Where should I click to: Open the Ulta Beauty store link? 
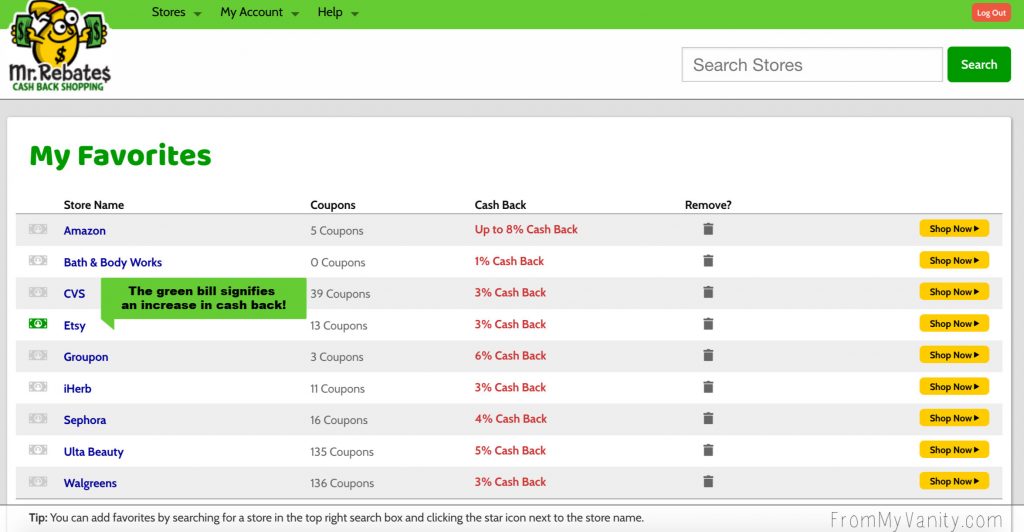click(x=93, y=452)
